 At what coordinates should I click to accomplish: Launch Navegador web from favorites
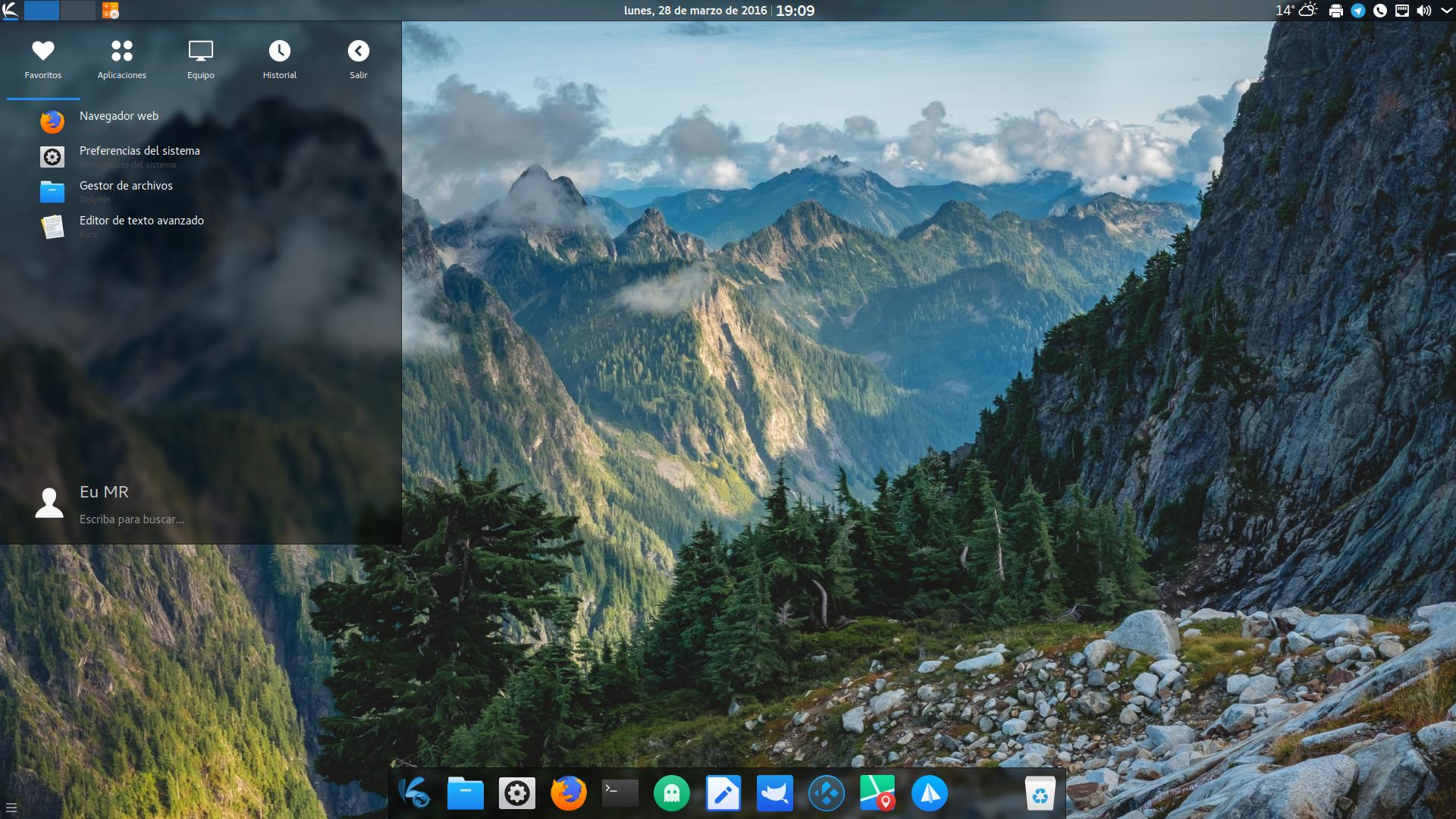201,121
